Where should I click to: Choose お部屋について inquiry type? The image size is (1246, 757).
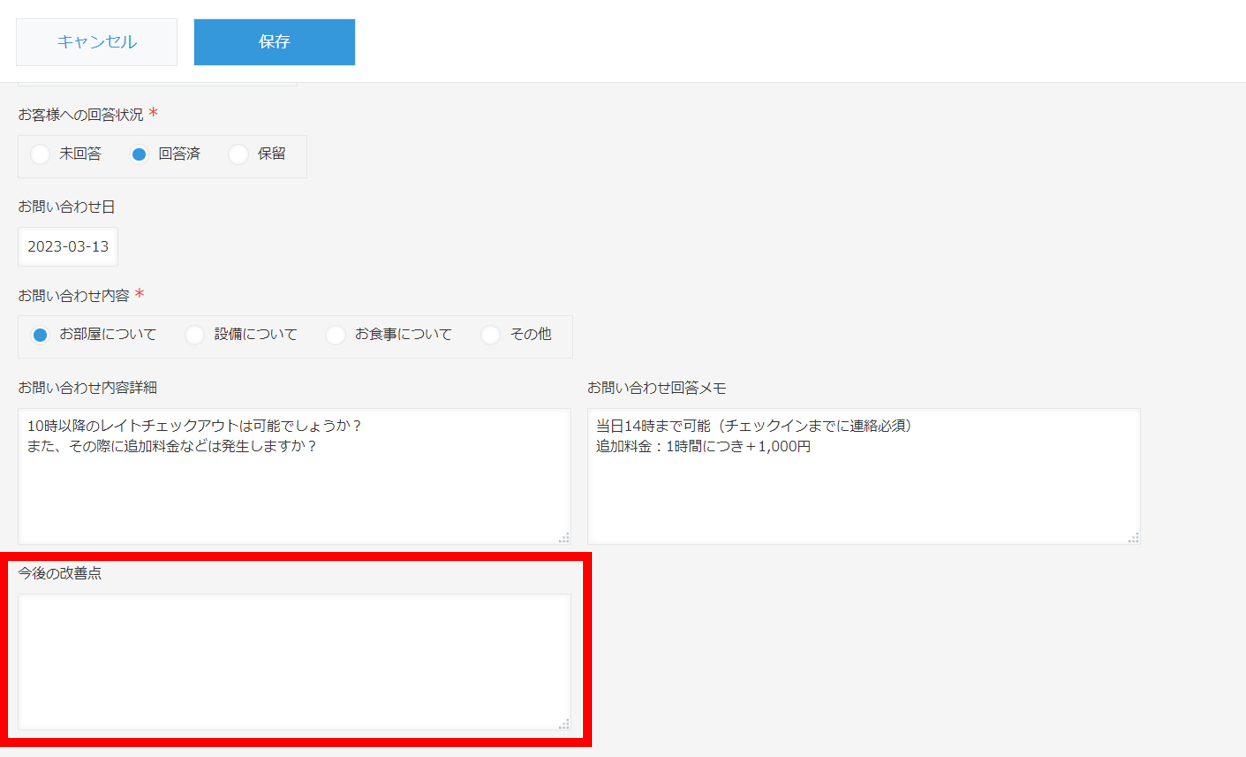pos(40,335)
